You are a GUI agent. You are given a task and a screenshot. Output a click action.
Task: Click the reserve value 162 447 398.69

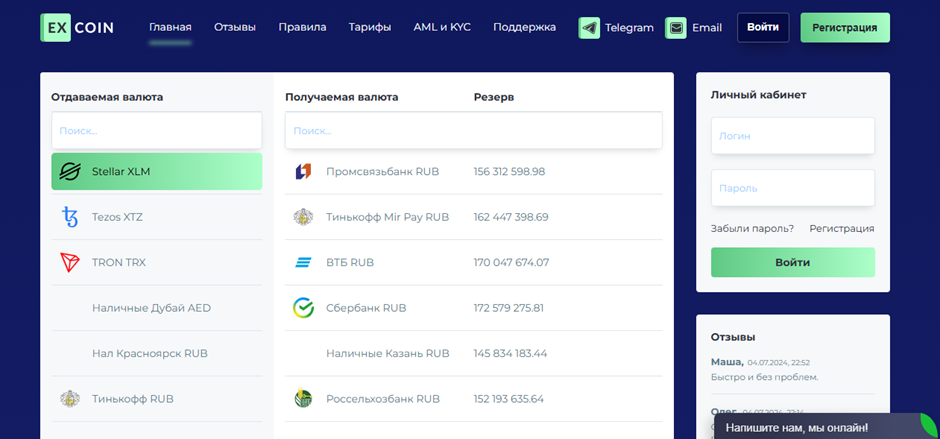[x=511, y=217]
